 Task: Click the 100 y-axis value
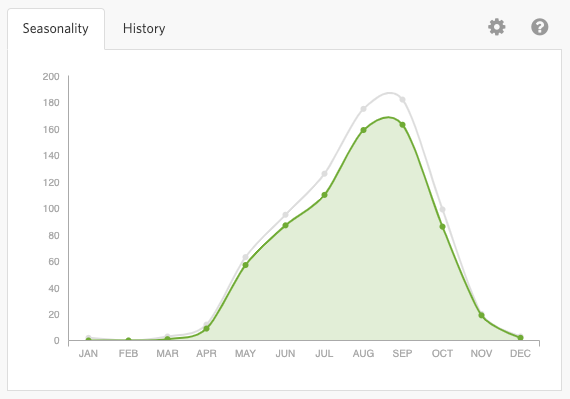(x=51, y=209)
